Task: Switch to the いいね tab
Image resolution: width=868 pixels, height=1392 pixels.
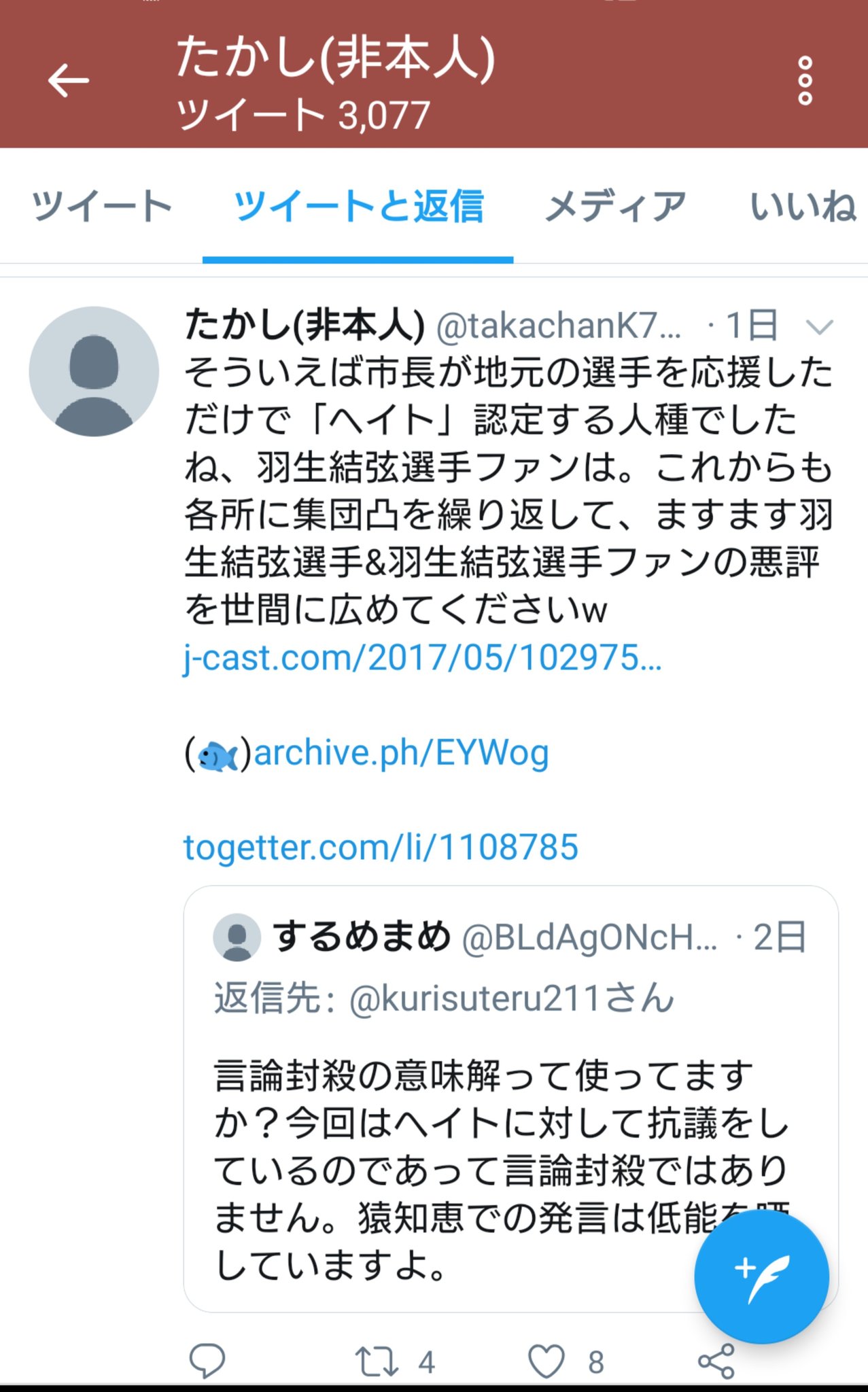Action: pos(803,207)
